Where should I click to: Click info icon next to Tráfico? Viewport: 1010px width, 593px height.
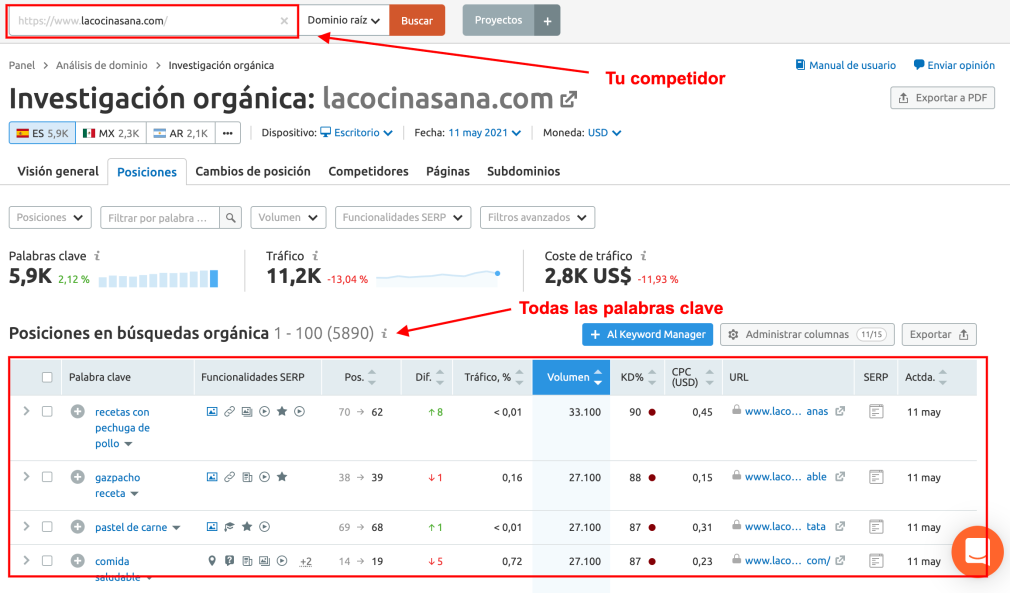(x=315, y=256)
